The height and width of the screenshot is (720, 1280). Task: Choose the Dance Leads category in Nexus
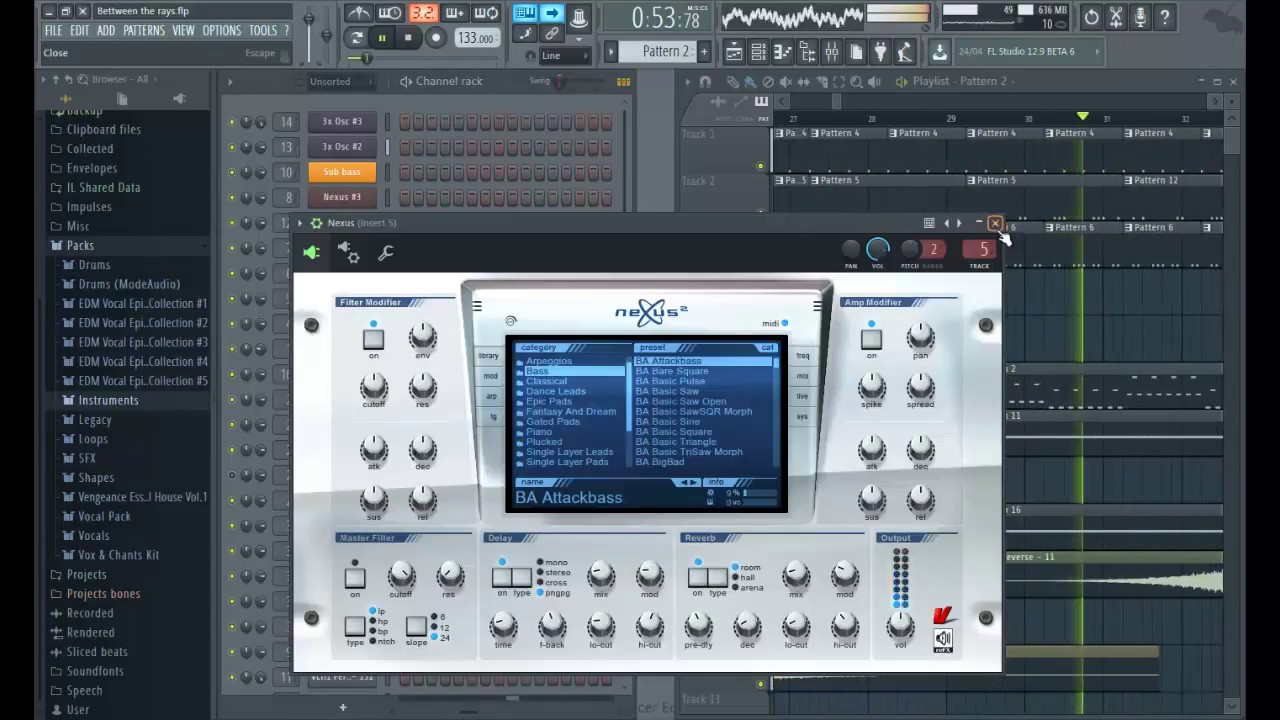(555, 391)
